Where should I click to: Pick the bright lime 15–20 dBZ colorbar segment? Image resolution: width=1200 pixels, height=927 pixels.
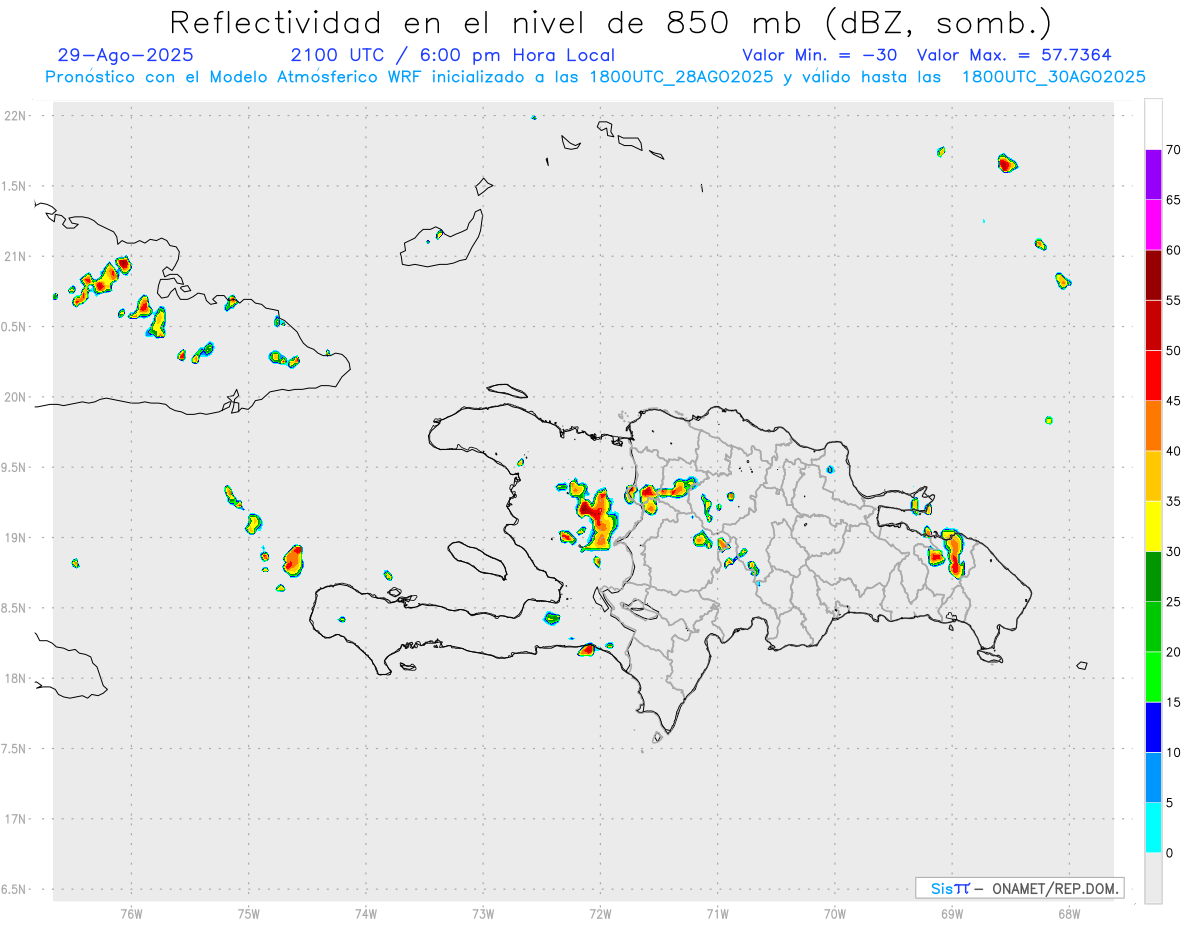pos(1153,677)
